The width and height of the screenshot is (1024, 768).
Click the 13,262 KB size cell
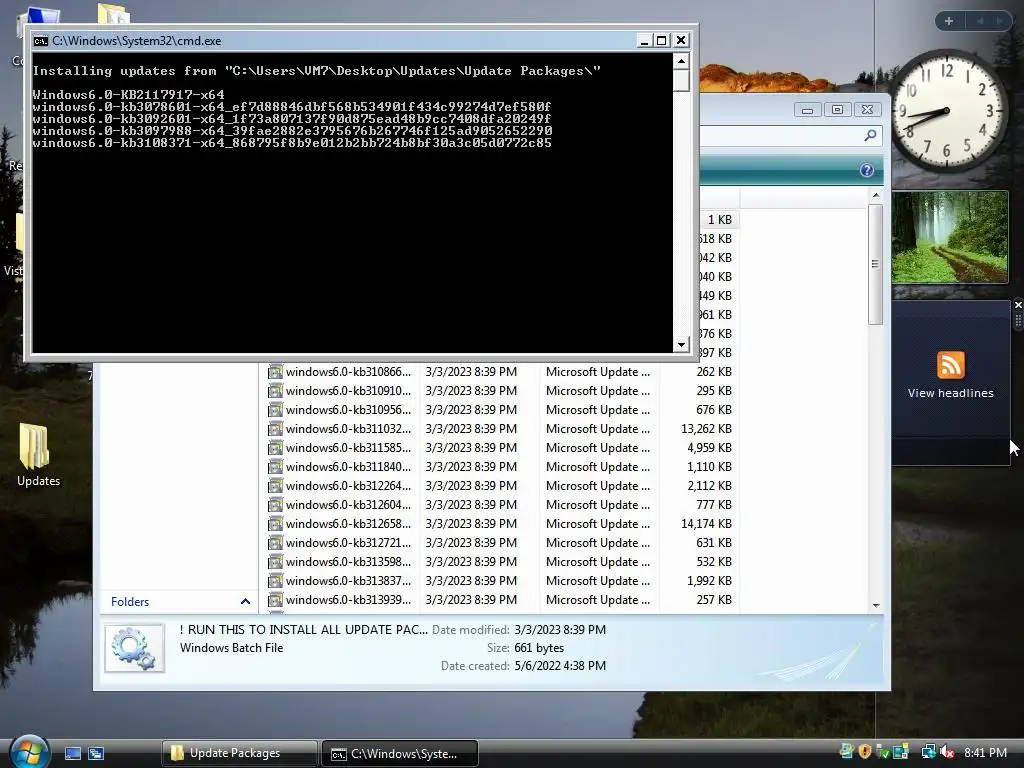(706, 428)
